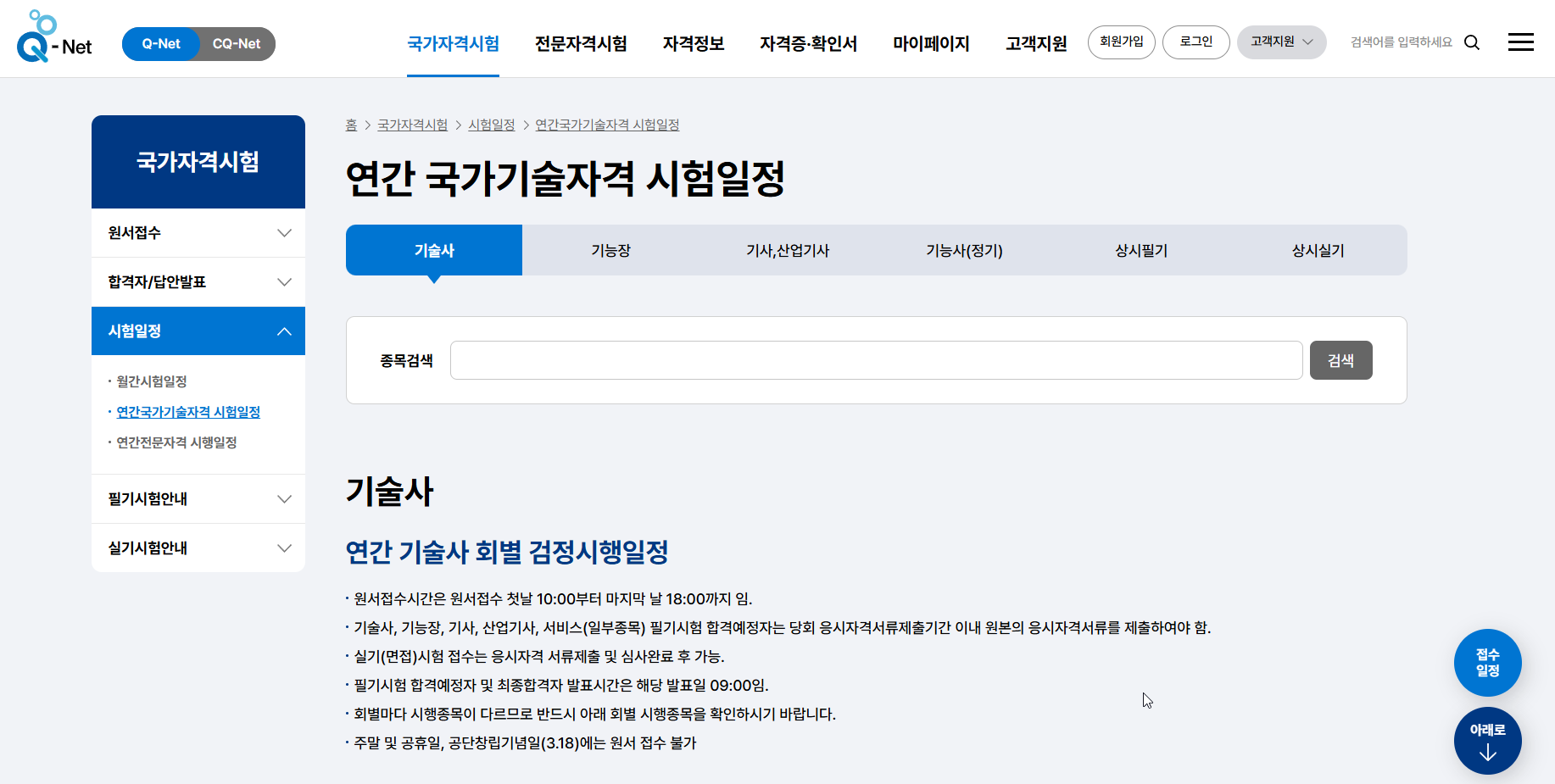This screenshot has width=1555, height=784.
Task: Switch to the 기능장 tab
Action: click(x=610, y=250)
